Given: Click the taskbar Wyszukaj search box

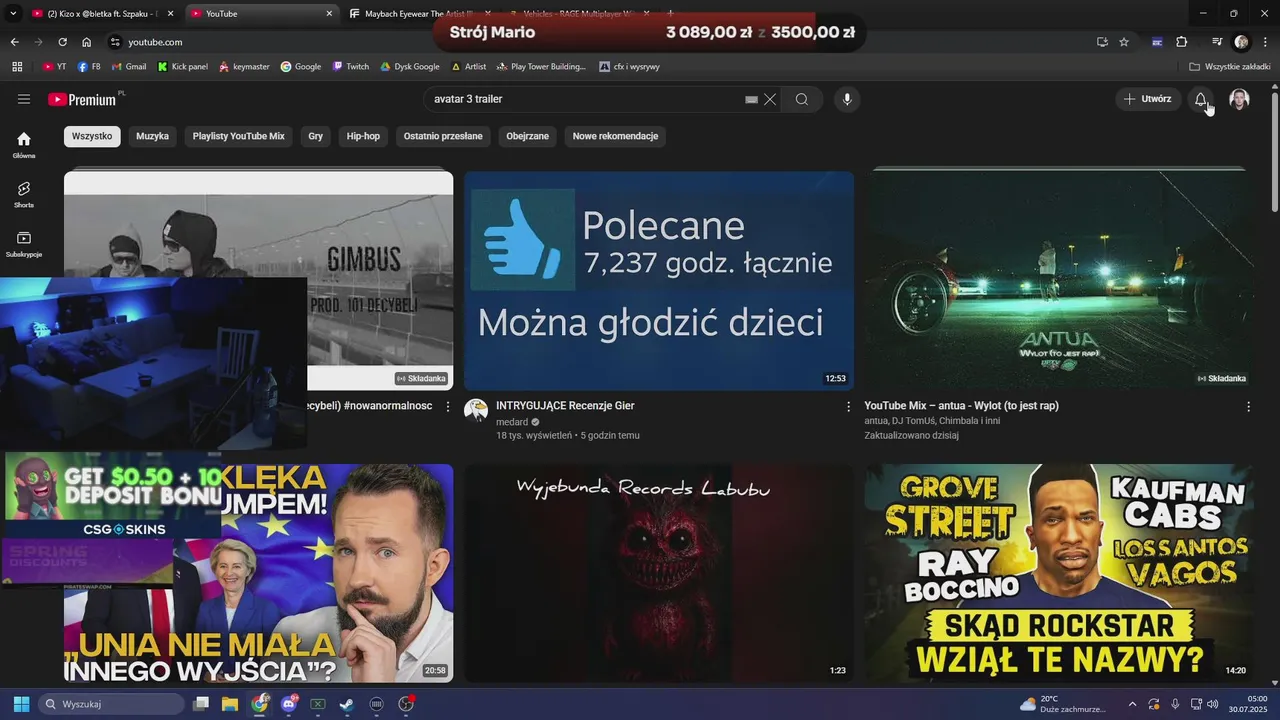Looking at the screenshot, I should [x=112, y=704].
